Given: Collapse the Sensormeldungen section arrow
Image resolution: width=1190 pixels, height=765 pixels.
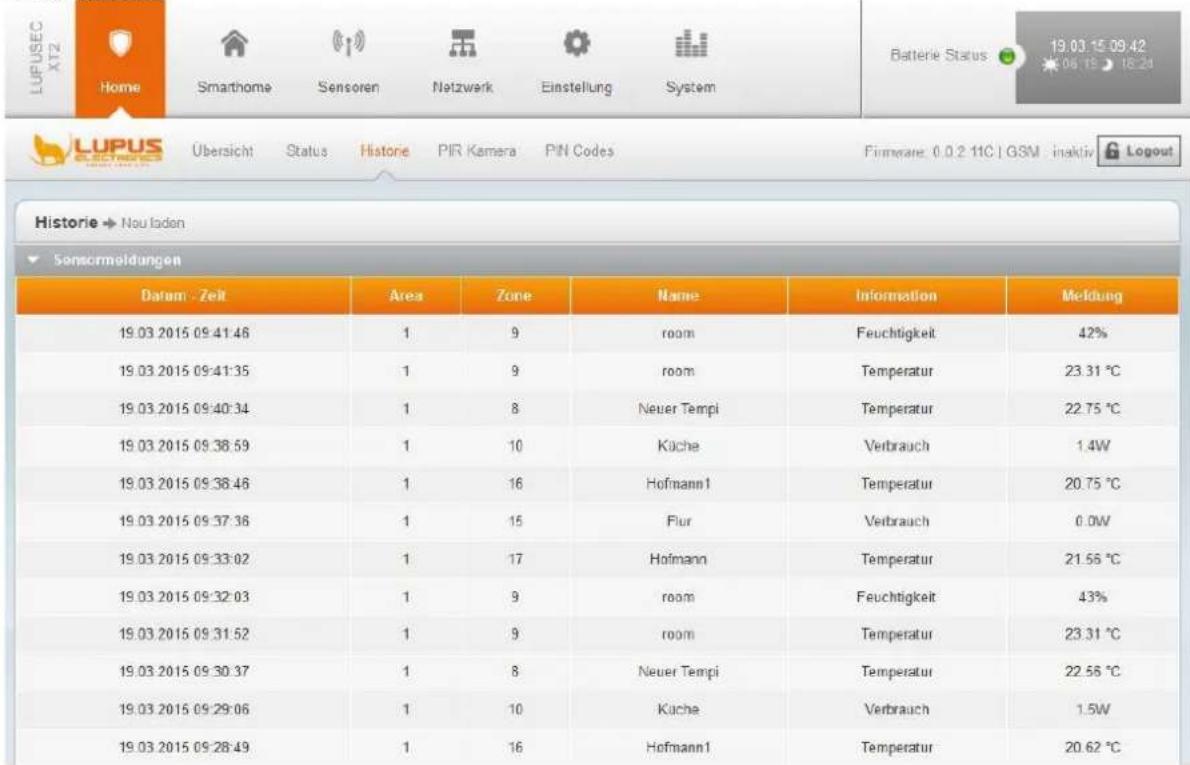Looking at the screenshot, I should click(x=33, y=260).
